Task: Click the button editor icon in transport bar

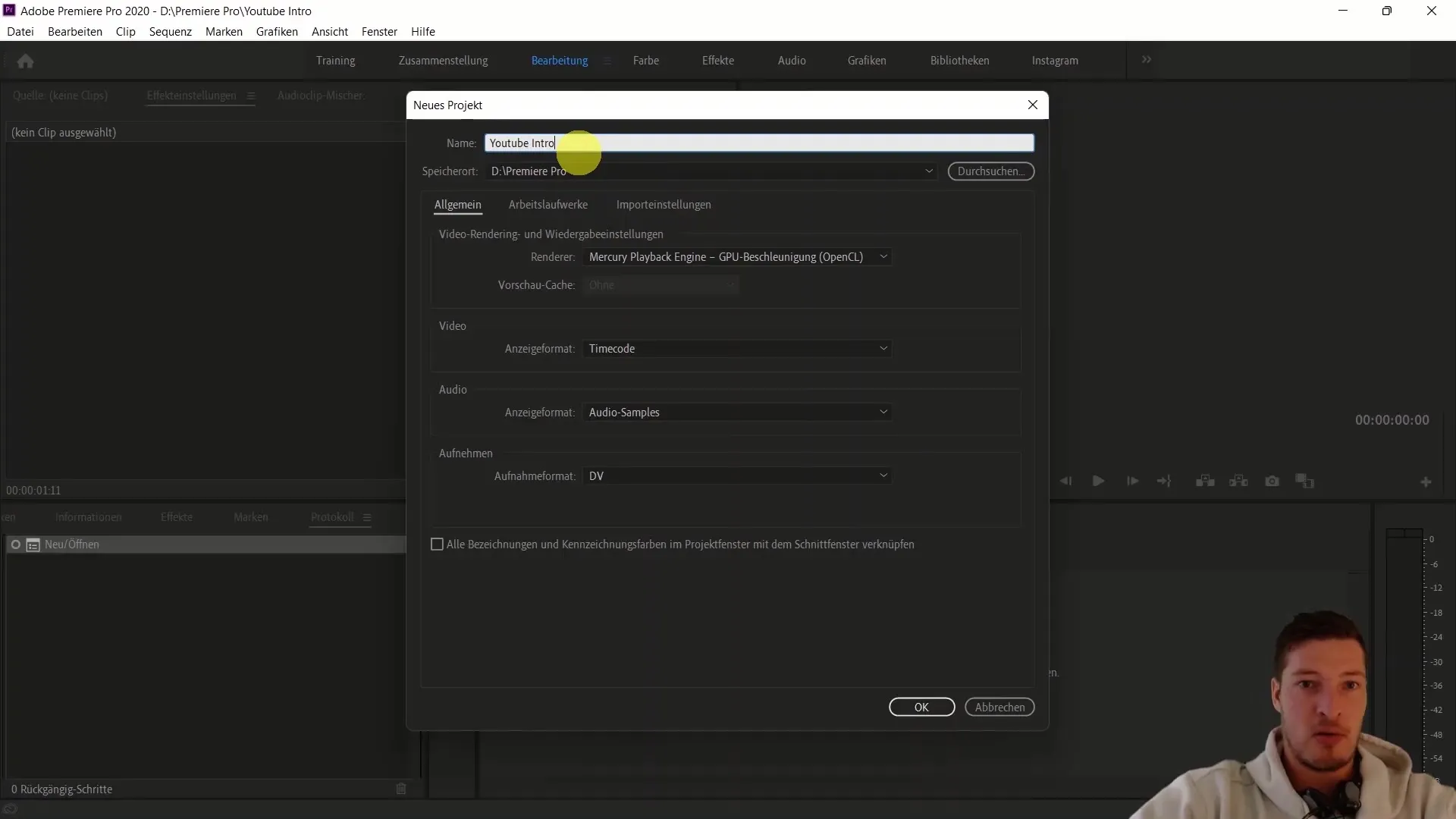Action: tap(1426, 481)
